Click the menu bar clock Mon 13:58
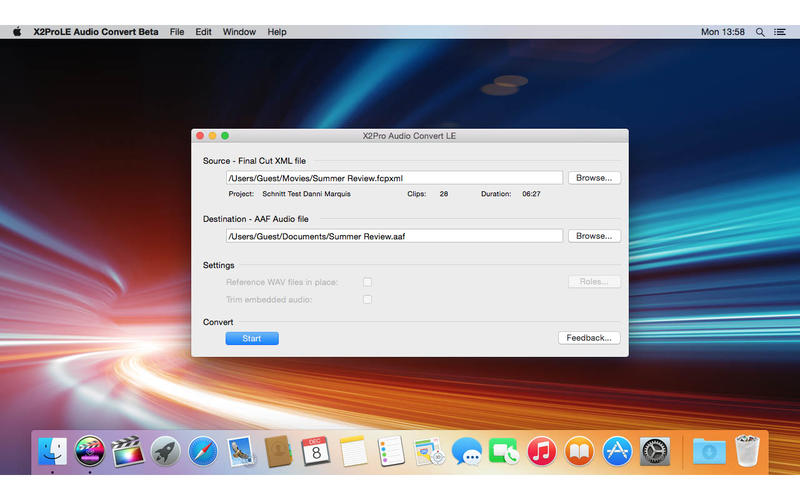The image size is (800, 500). 722,32
